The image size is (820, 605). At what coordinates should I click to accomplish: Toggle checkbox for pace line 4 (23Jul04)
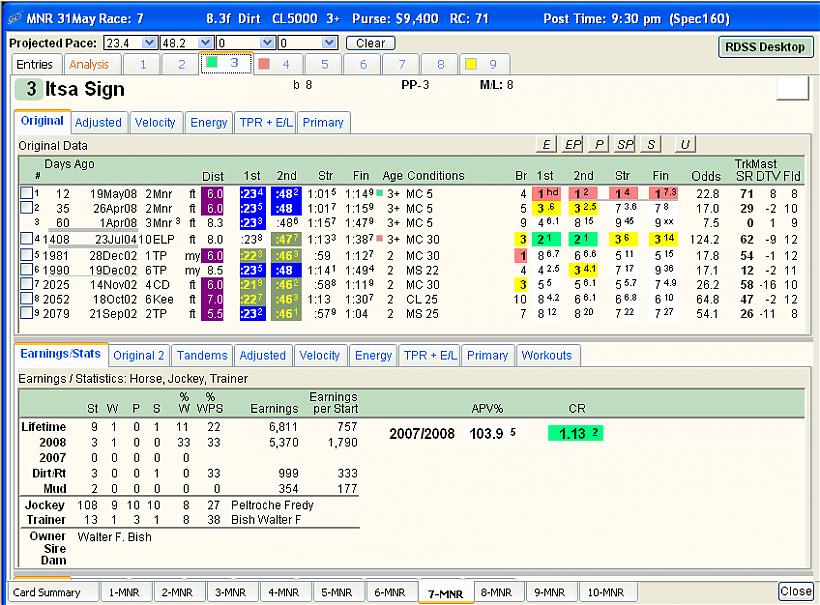[x=26, y=239]
